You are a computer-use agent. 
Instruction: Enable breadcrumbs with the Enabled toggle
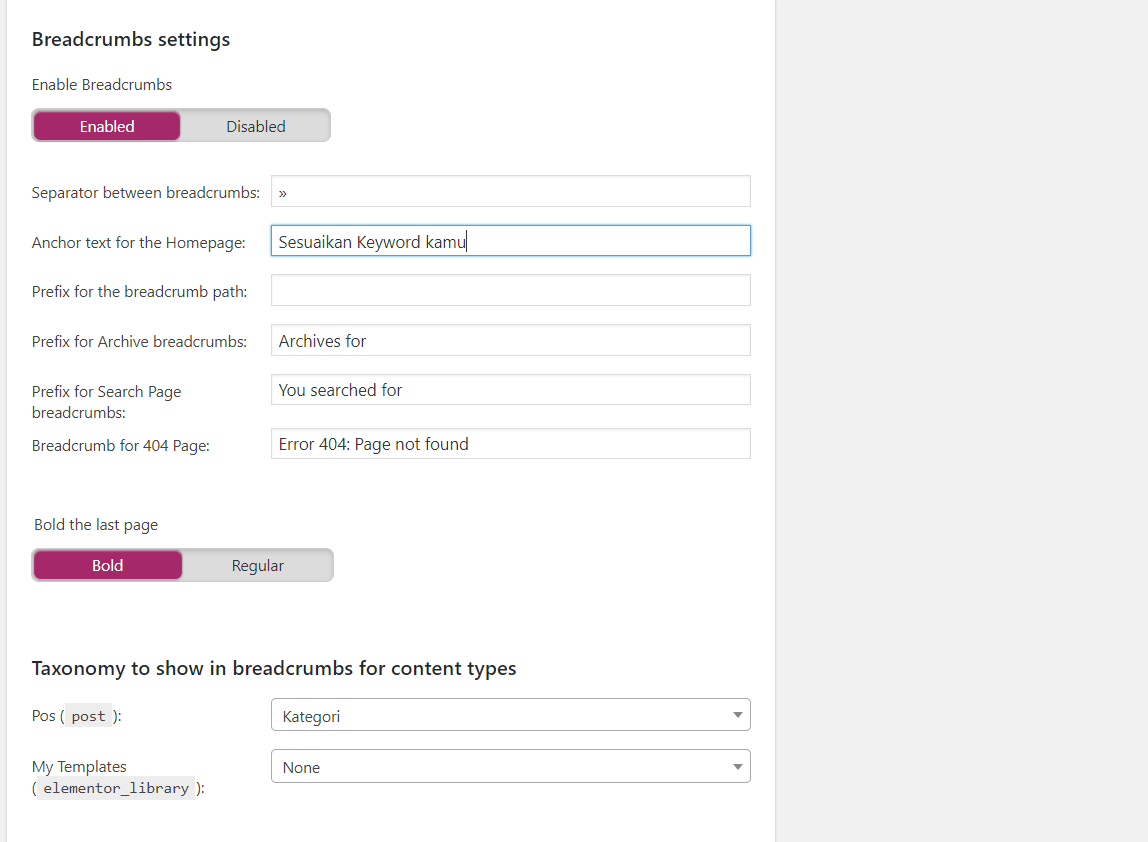(x=107, y=126)
